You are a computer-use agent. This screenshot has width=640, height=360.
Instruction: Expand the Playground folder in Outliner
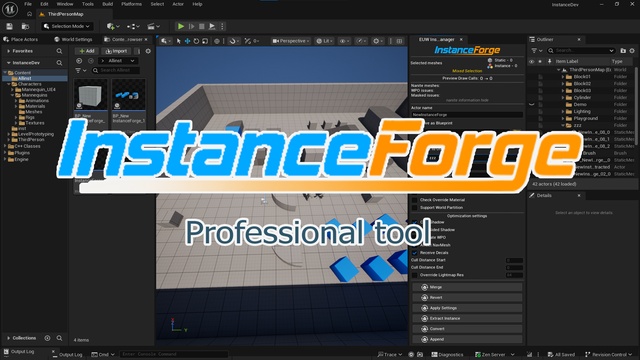coord(563,118)
